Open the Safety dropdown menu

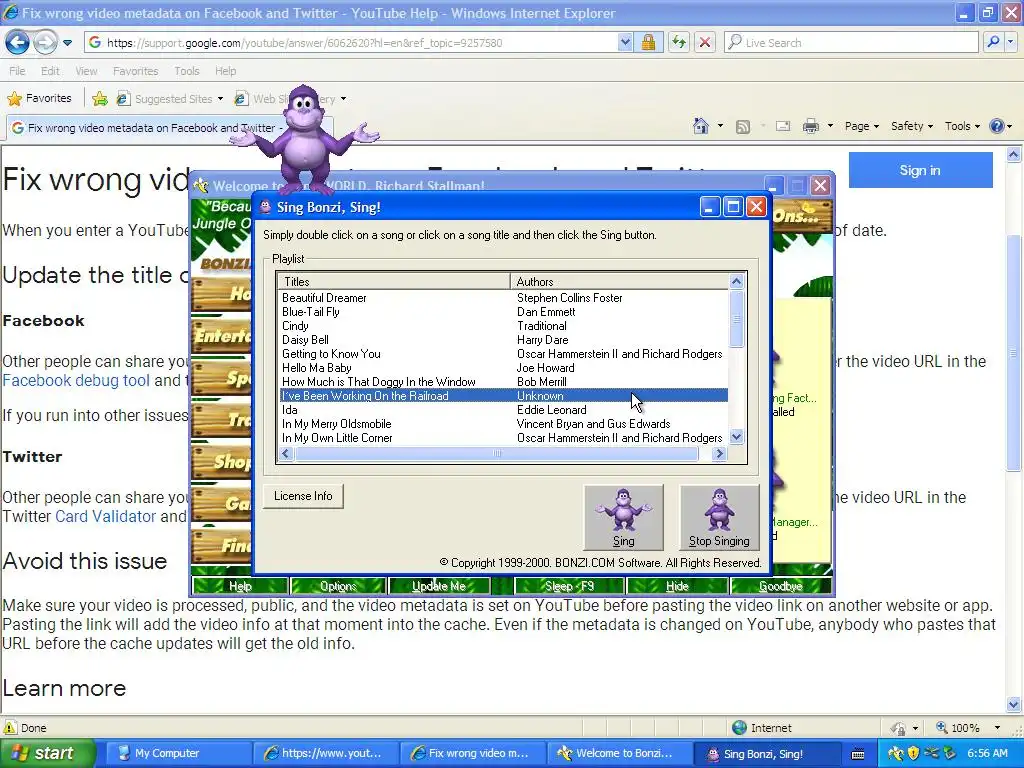(x=912, y=126)
